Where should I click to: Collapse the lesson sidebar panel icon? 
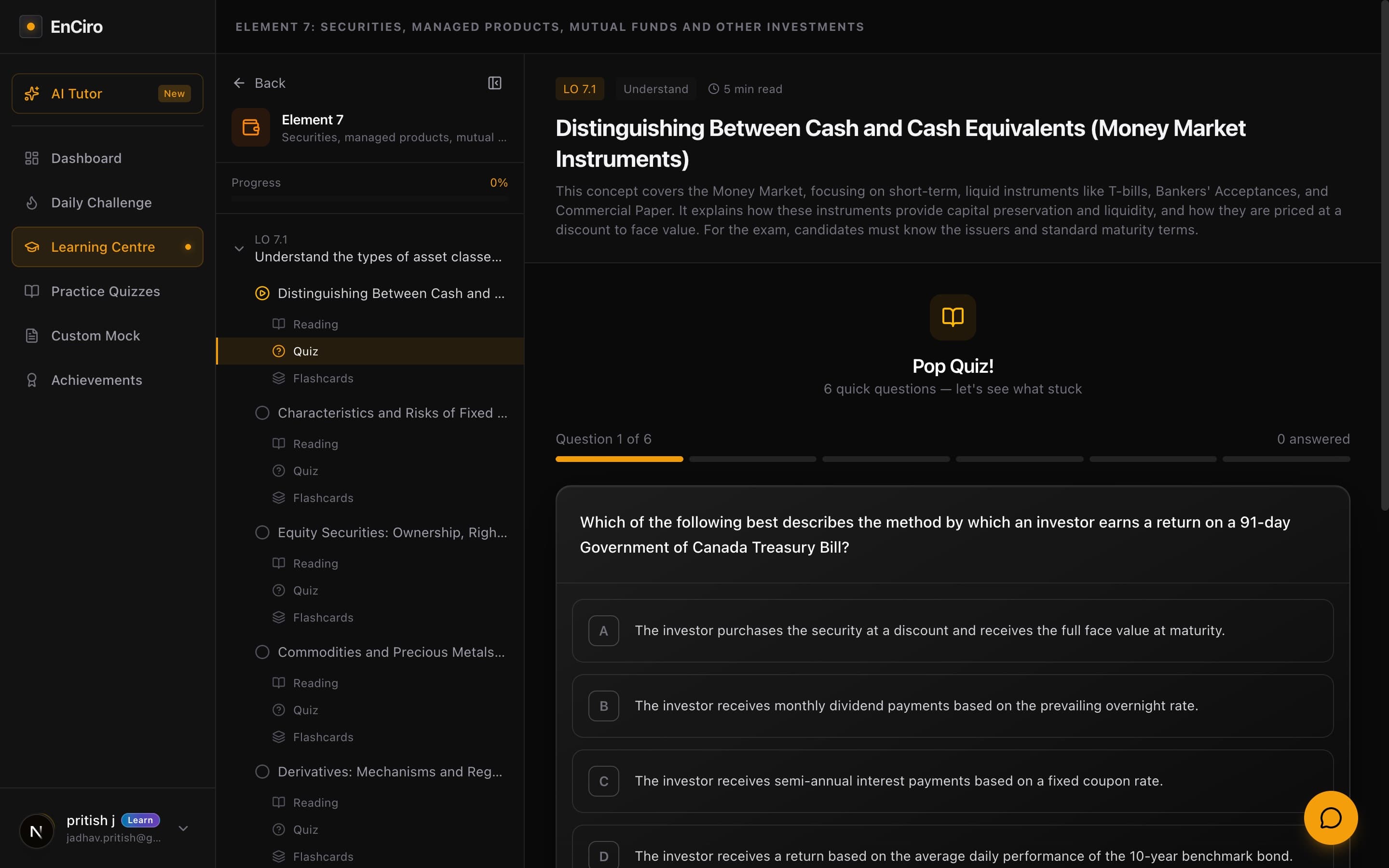494,83
